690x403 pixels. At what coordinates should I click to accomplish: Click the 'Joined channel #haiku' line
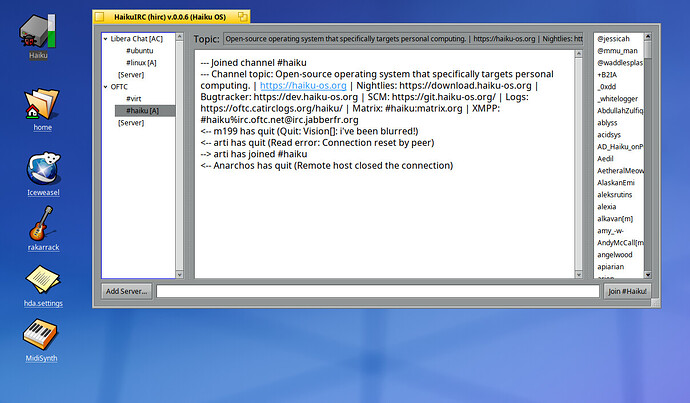[253, 62]
